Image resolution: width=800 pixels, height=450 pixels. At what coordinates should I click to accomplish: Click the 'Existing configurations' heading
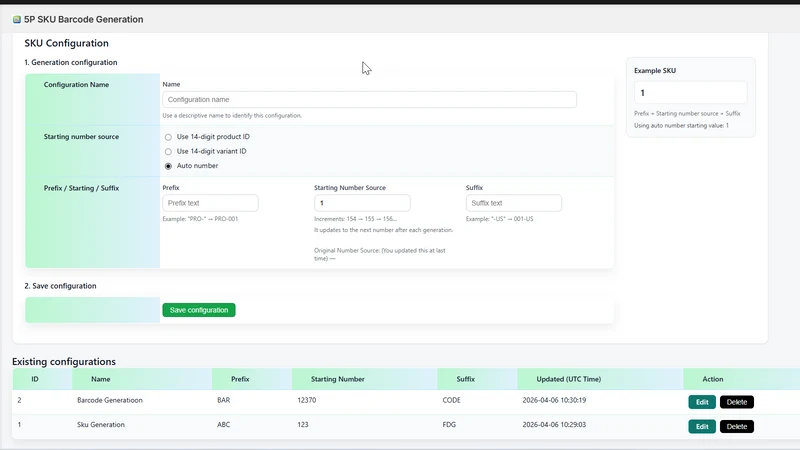coord(64,362)
